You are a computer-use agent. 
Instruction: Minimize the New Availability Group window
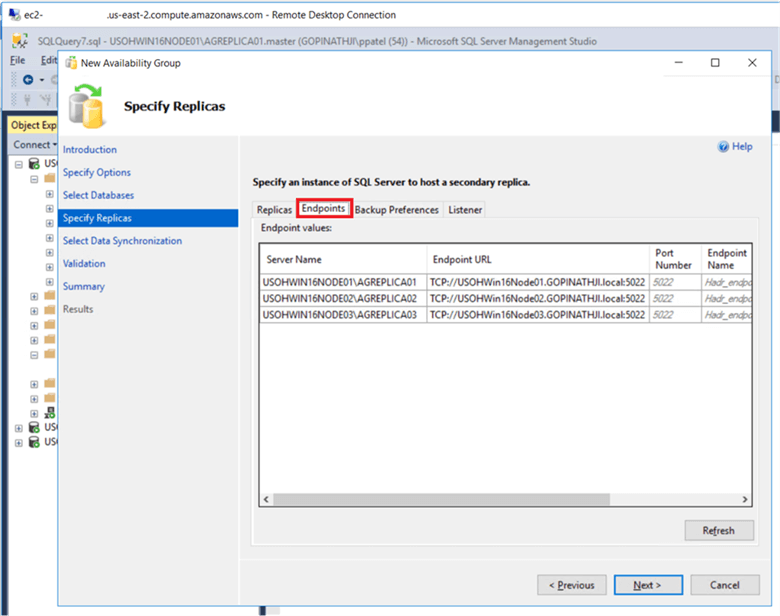point(679,62)
